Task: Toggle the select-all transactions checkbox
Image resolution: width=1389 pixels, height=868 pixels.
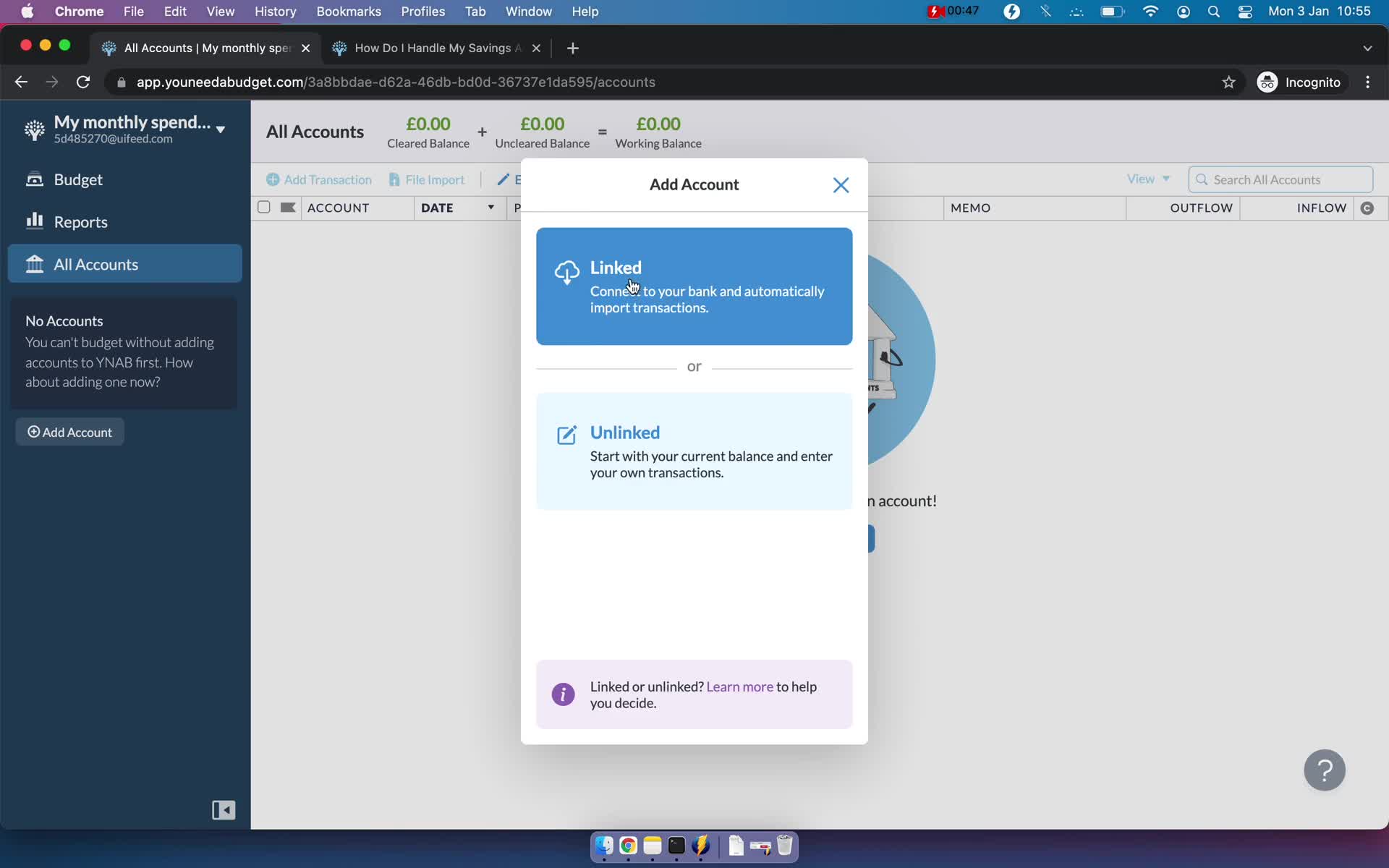Action: click(264, 208)
